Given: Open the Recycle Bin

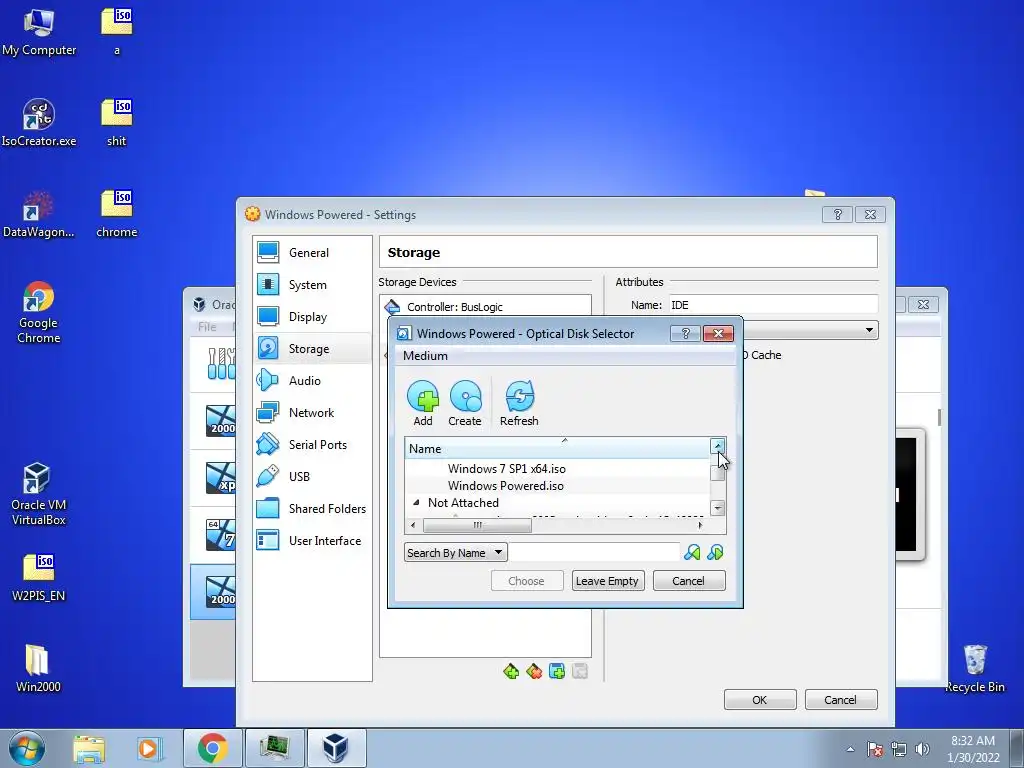Looking at the screenshot, I should pyautogui.click(x=975, y=668).
